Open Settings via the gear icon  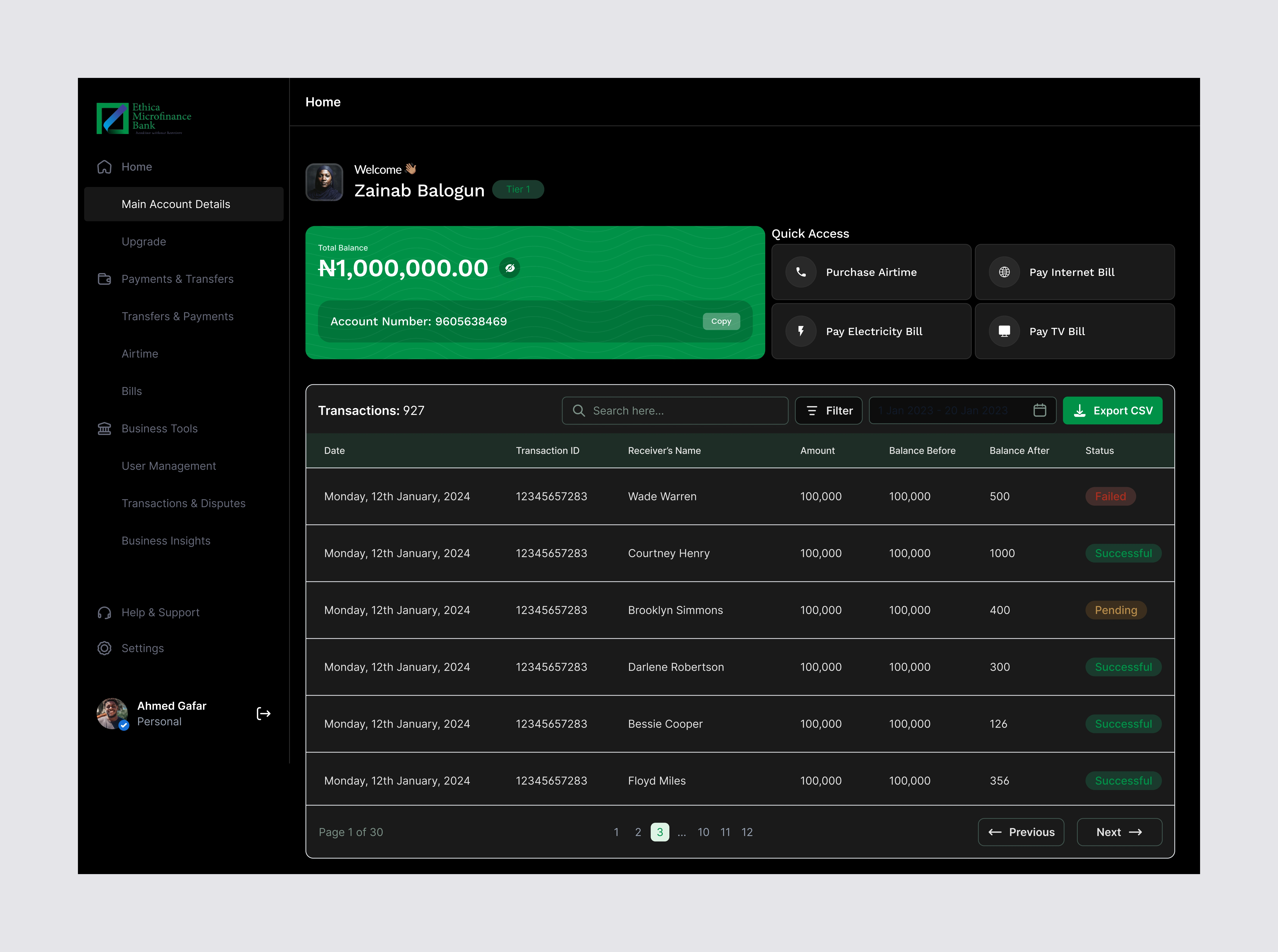pos(104,648)
